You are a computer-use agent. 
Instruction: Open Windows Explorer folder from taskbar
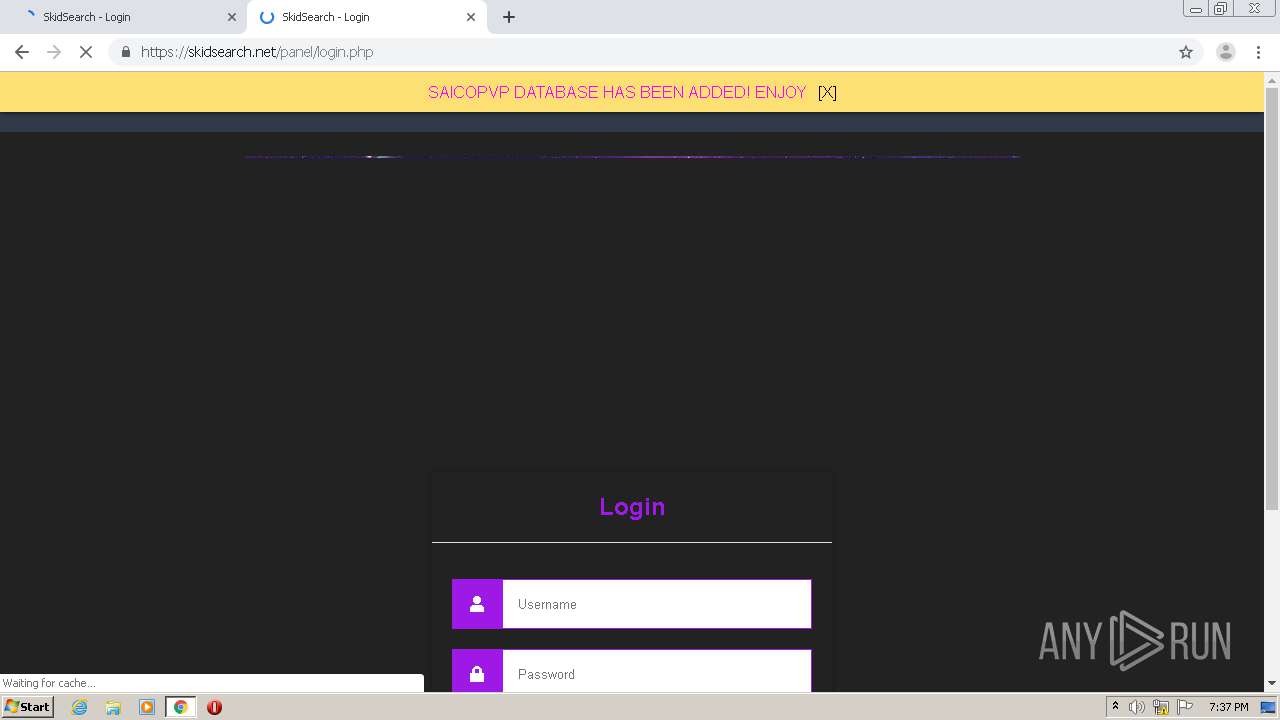pos(113,707)
